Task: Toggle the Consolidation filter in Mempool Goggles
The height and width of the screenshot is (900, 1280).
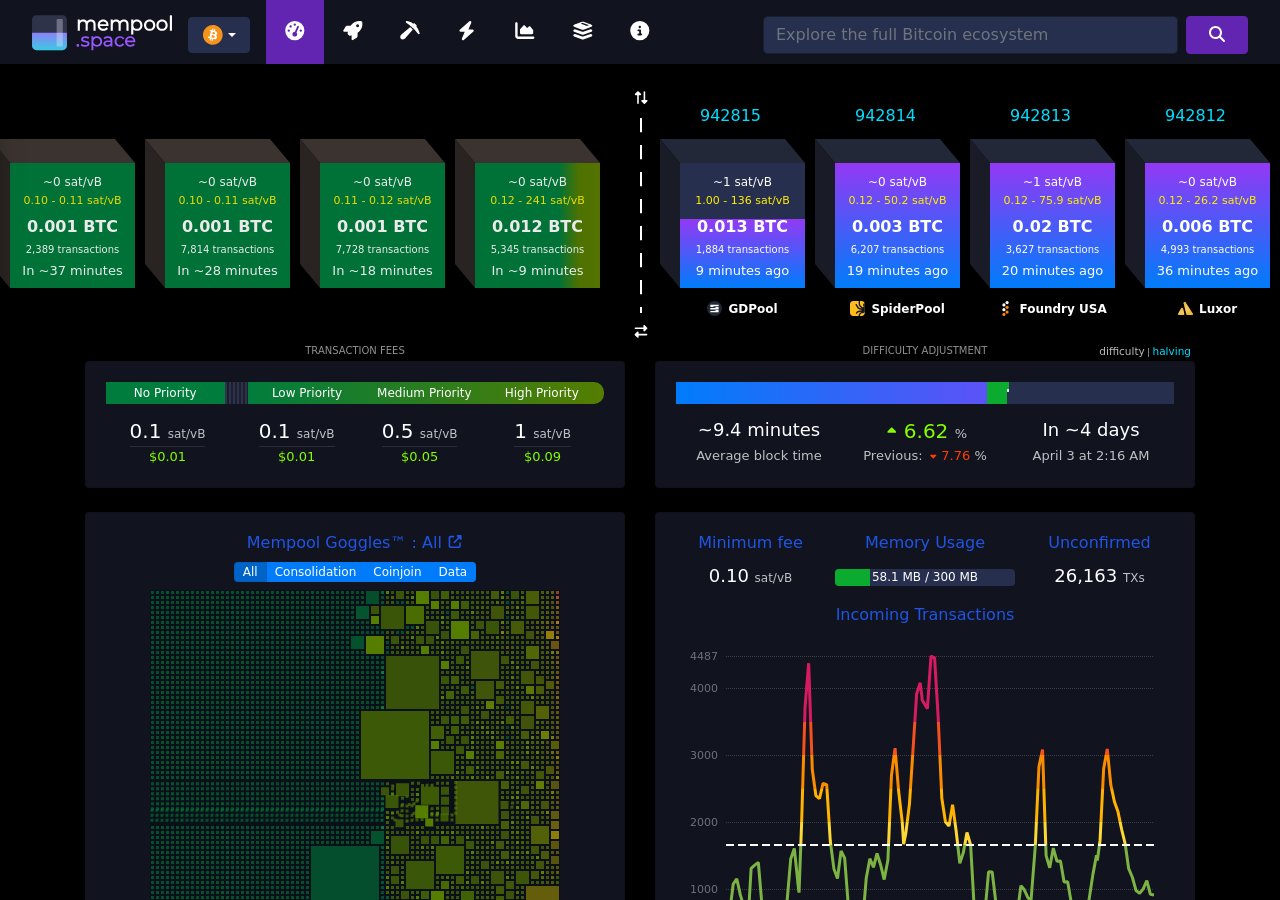Action: [315, 572]
